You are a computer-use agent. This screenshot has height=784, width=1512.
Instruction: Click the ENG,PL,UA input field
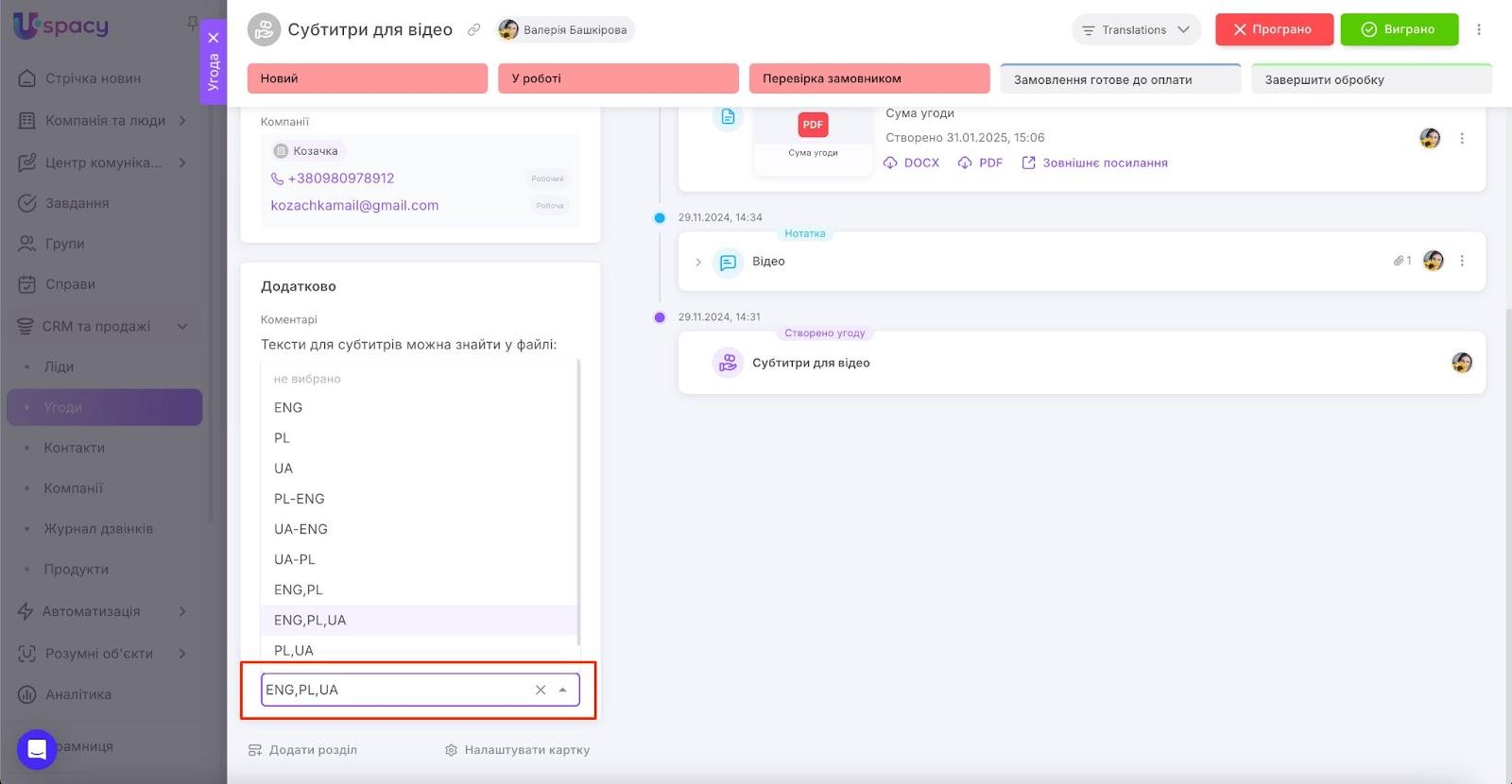[x=421, y=690]
